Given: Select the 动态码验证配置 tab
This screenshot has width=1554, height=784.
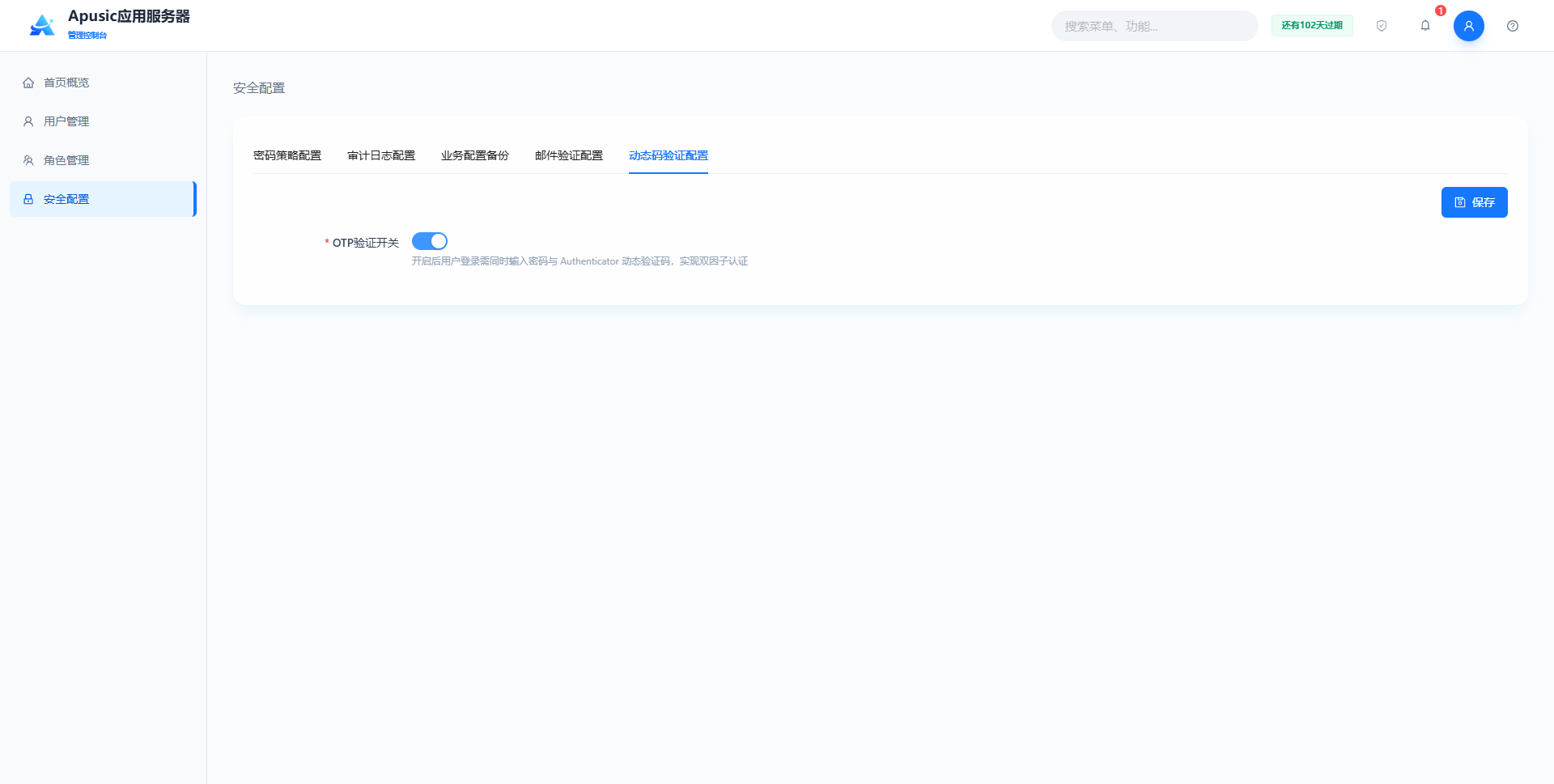Looking at the screenshot, I should (x=669, y=155).
